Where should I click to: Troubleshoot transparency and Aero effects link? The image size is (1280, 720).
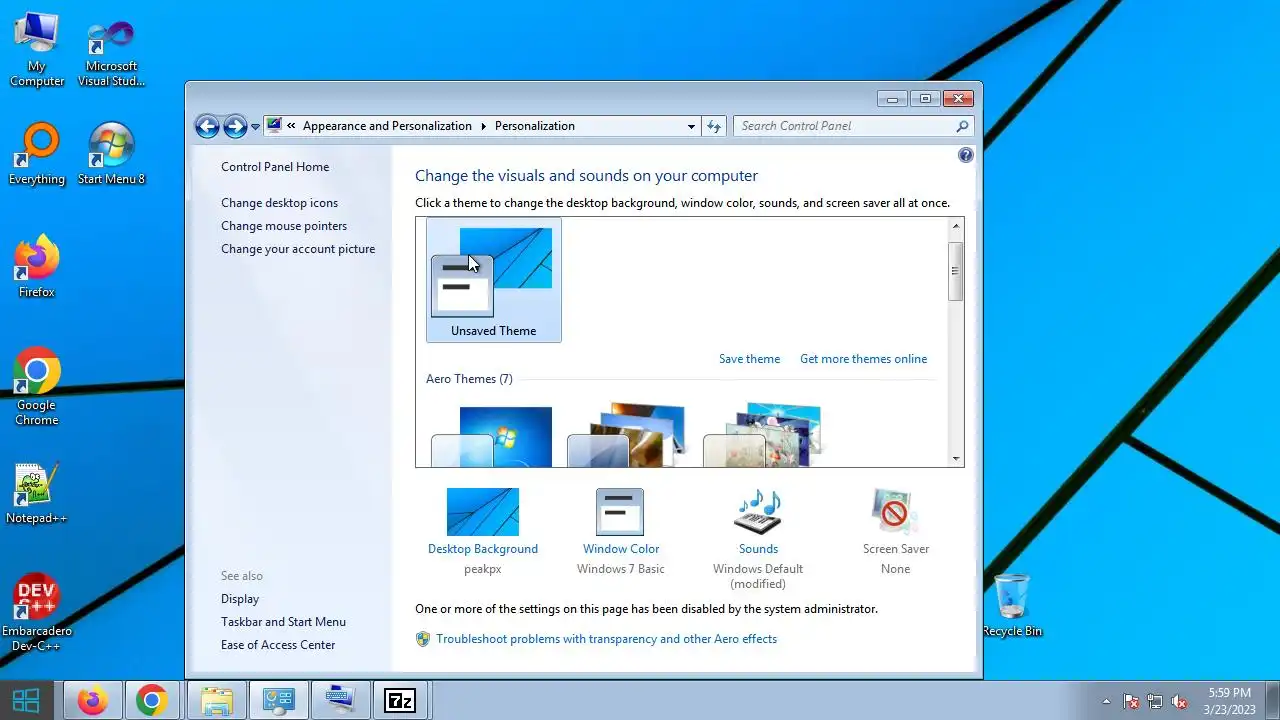click(x=606, y=639)
